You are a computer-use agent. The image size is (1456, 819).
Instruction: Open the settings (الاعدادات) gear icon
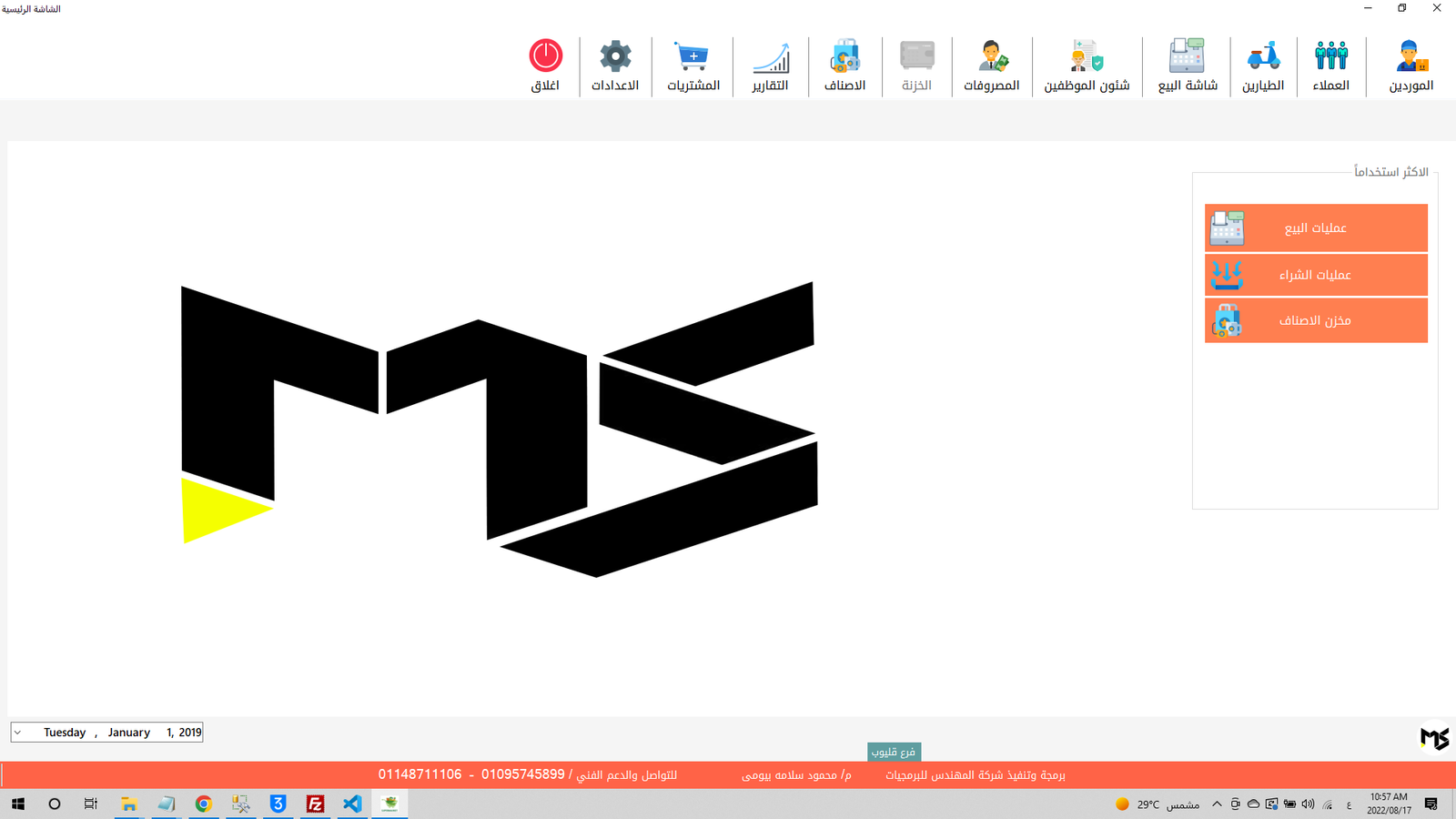(615, 57)
